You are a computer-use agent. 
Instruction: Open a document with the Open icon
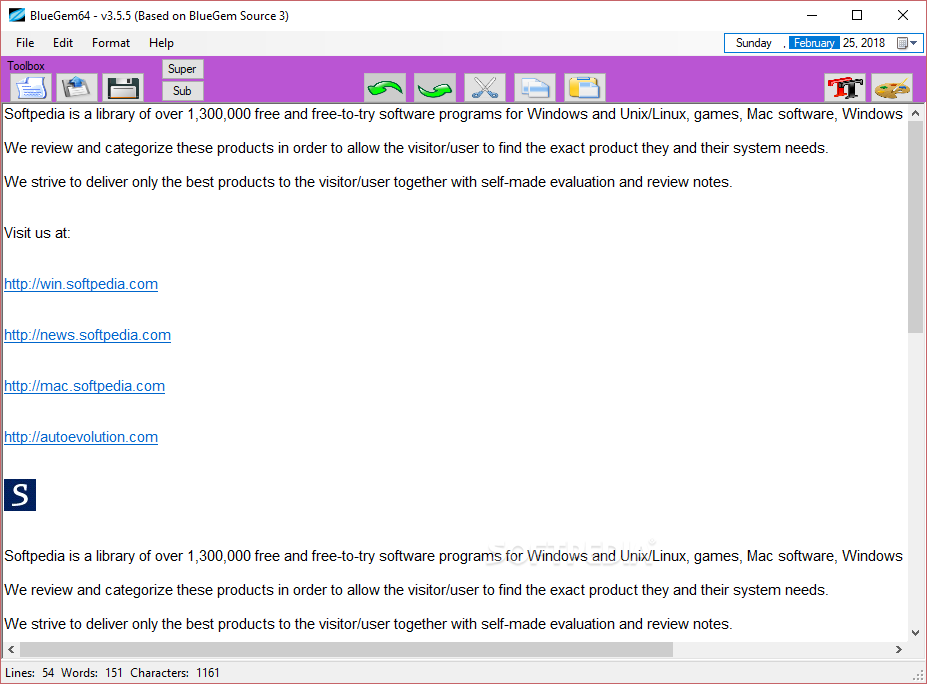pos(77,88)
